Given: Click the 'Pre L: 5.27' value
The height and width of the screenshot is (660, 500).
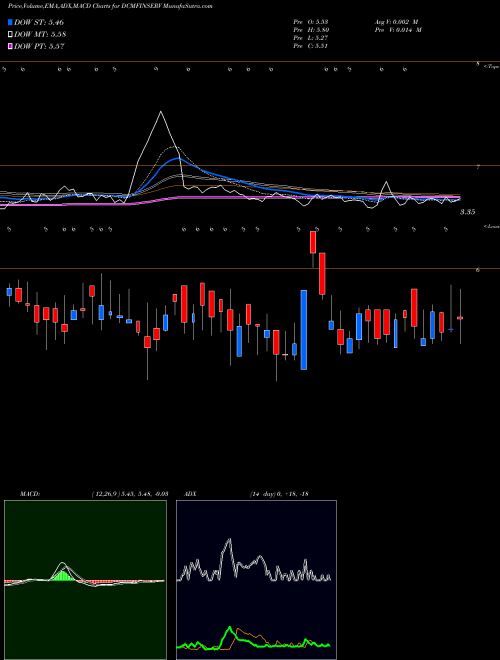Looking at the screenshot, I should point(311,38).
